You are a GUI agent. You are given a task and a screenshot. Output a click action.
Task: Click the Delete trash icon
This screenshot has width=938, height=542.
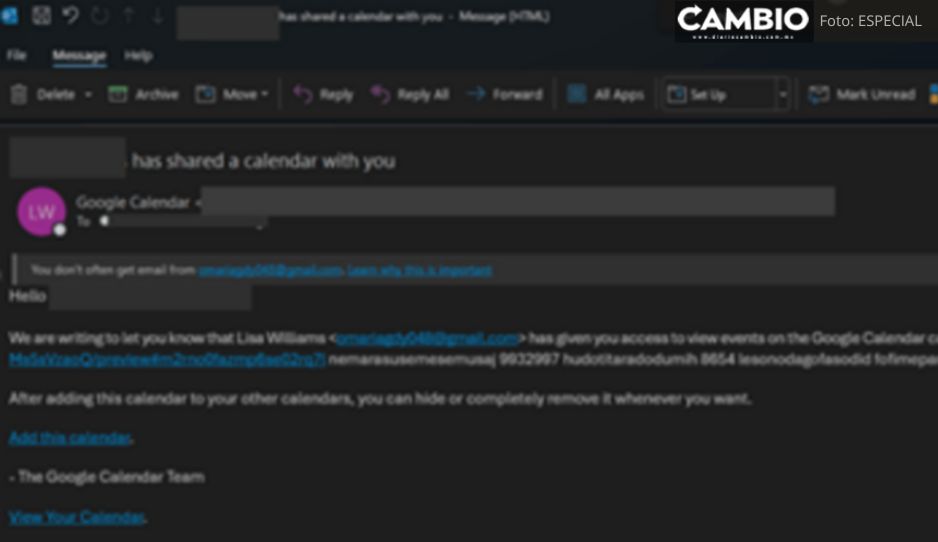coord(19,95)
